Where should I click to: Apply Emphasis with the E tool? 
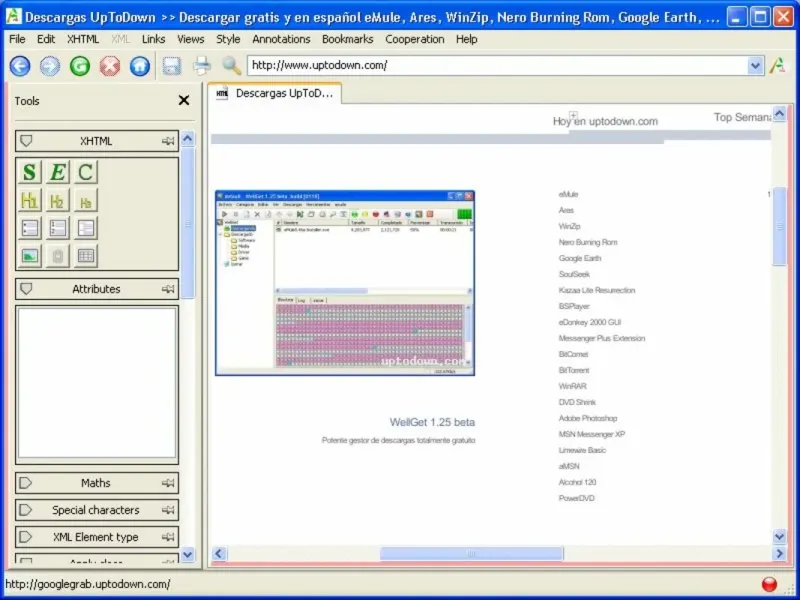coord(58,172)
